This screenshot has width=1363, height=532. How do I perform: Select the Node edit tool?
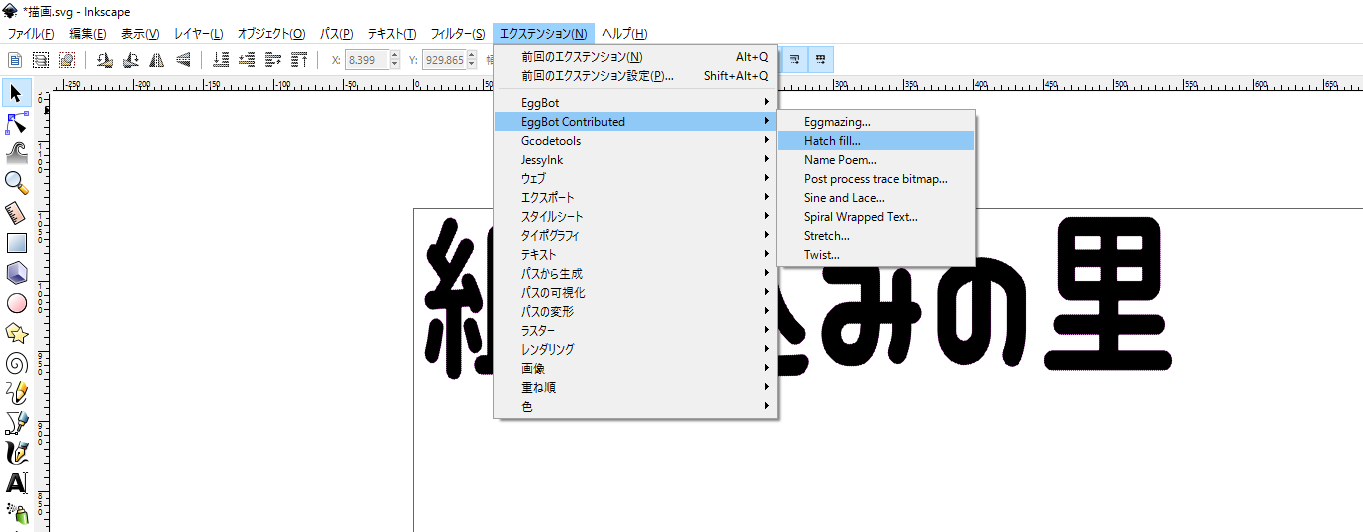click(16, 123)
